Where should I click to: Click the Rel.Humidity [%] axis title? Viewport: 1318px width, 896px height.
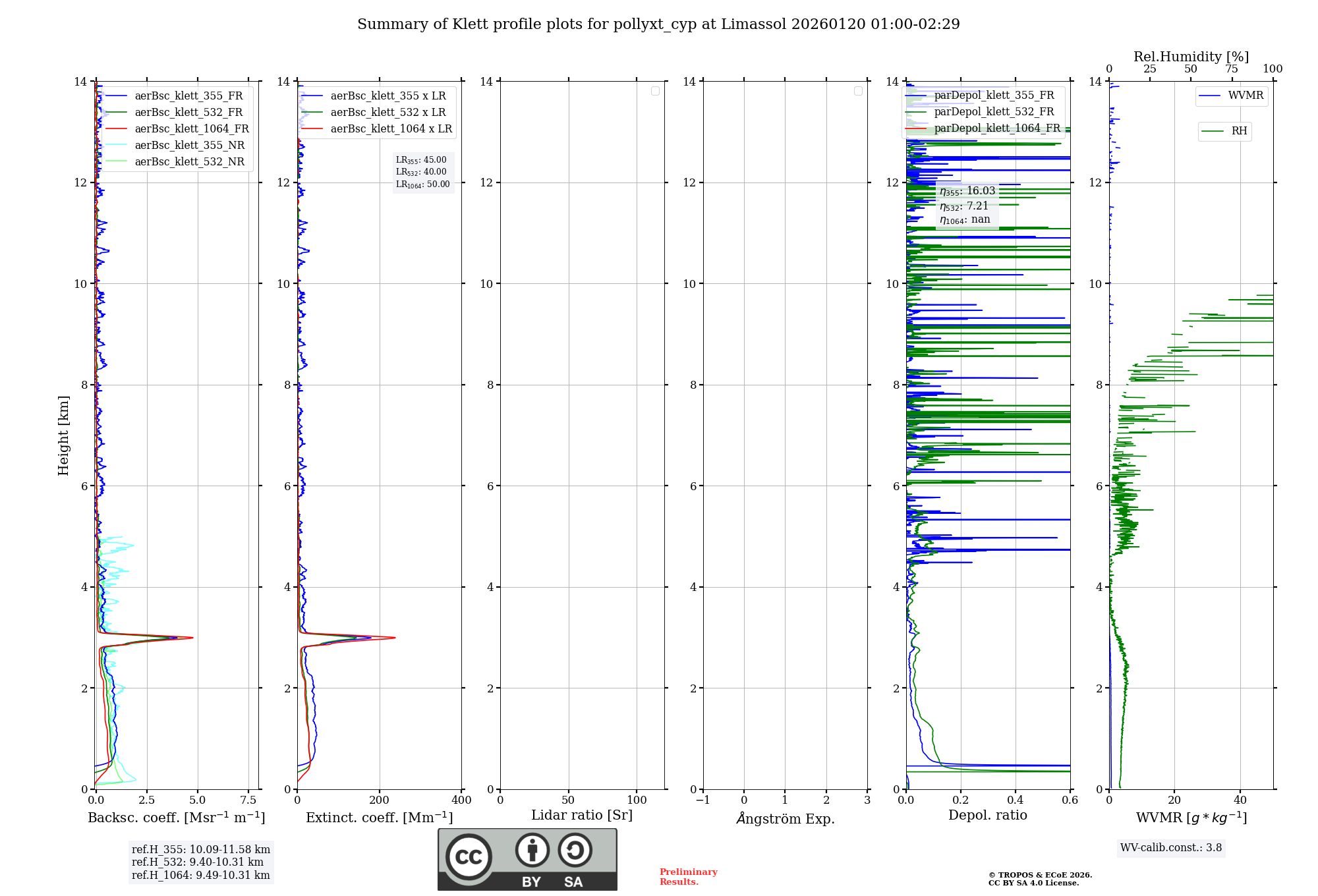[1191, 57]
